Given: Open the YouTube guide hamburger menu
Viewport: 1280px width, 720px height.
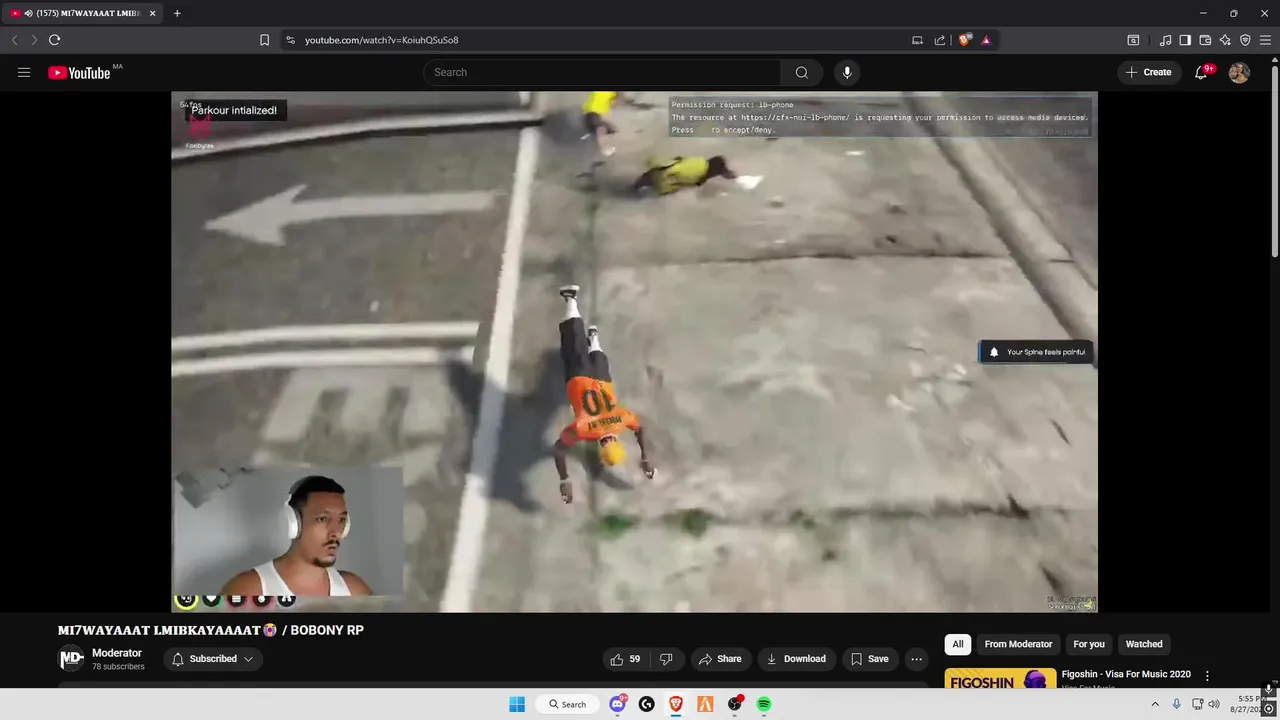Looking at the screenshot, I should (24, 72).
